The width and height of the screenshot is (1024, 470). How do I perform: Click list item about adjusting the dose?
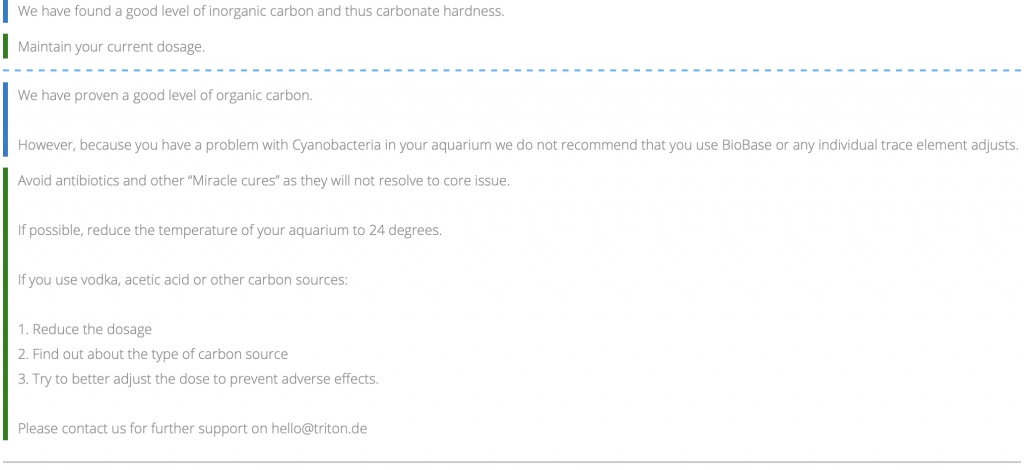(198, 378)
